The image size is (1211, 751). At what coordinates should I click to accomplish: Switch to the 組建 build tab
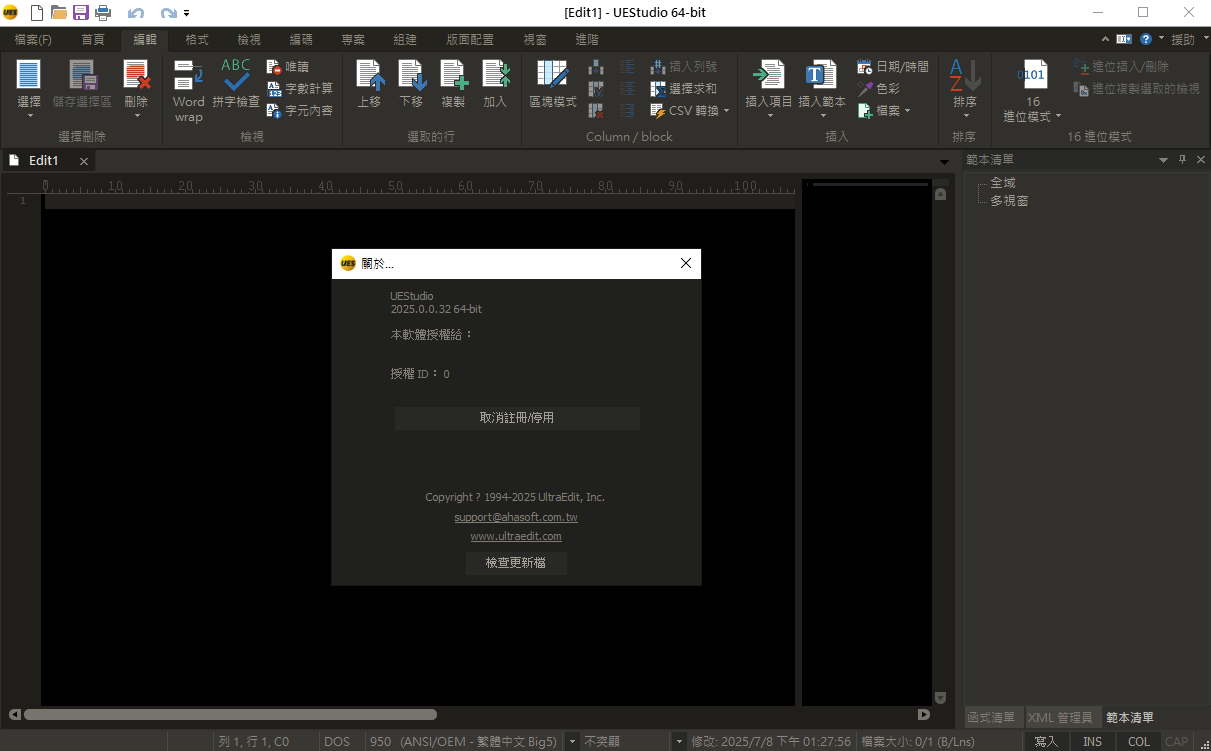(405, 40)
